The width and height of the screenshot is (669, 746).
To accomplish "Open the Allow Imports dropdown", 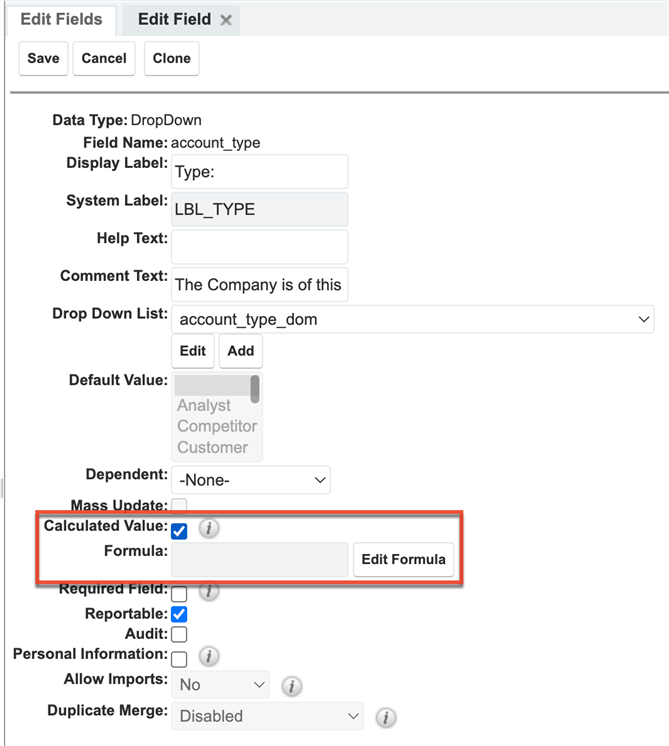I will (220, 685).
